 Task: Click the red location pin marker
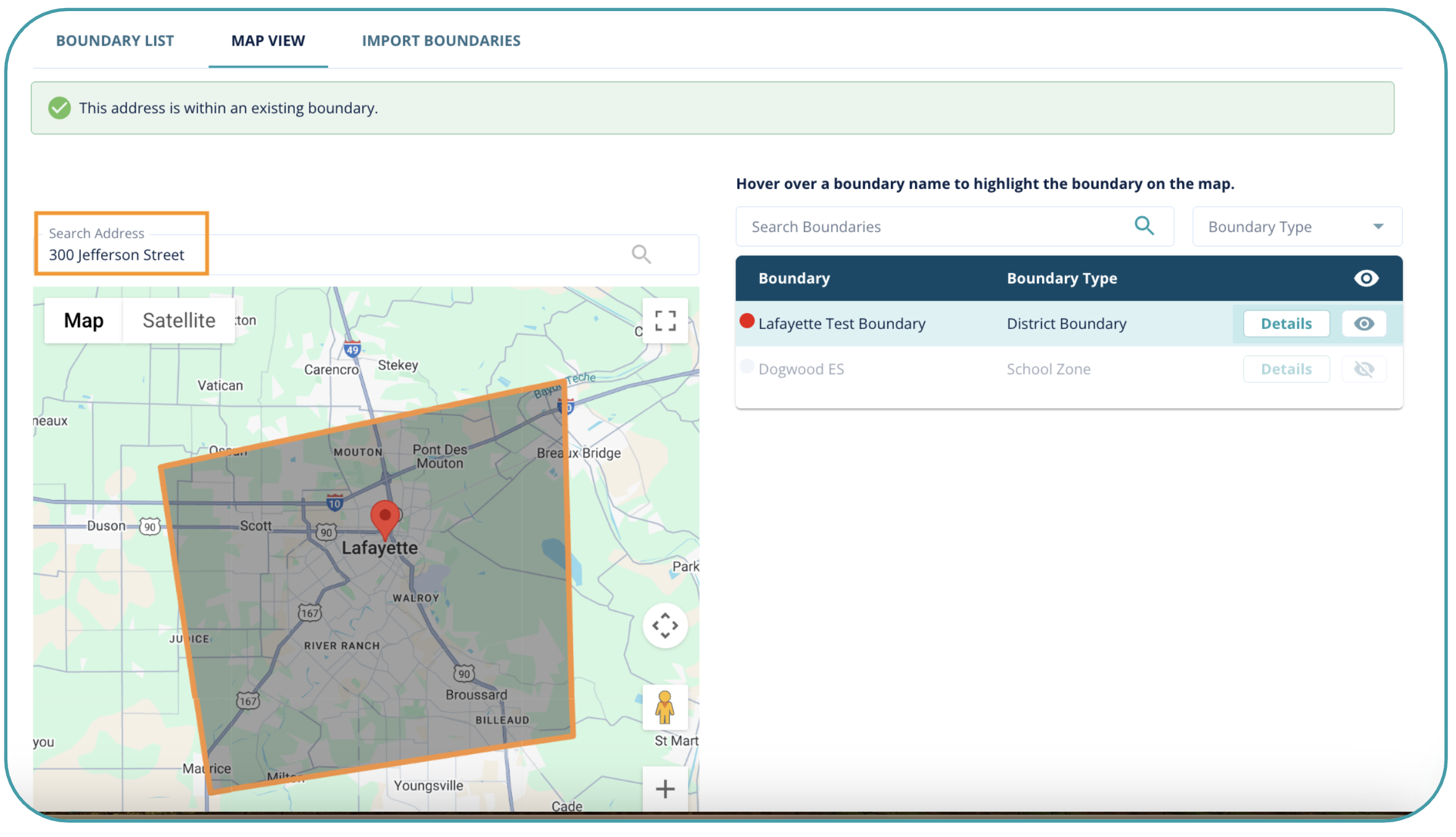point(385,517)
